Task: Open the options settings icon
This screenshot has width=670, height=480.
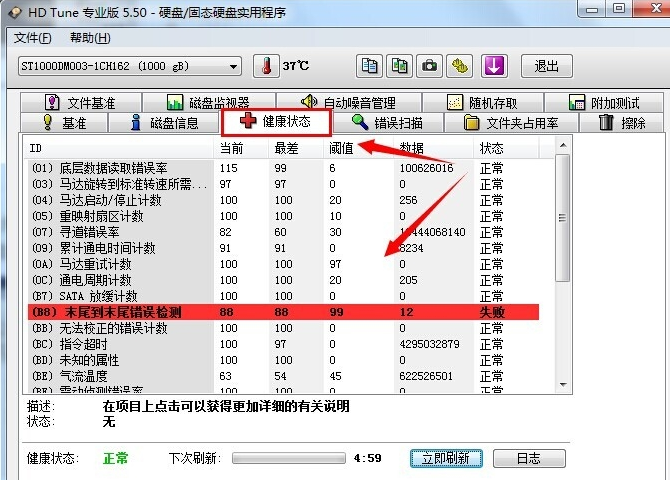Action: tap(460, 66)
